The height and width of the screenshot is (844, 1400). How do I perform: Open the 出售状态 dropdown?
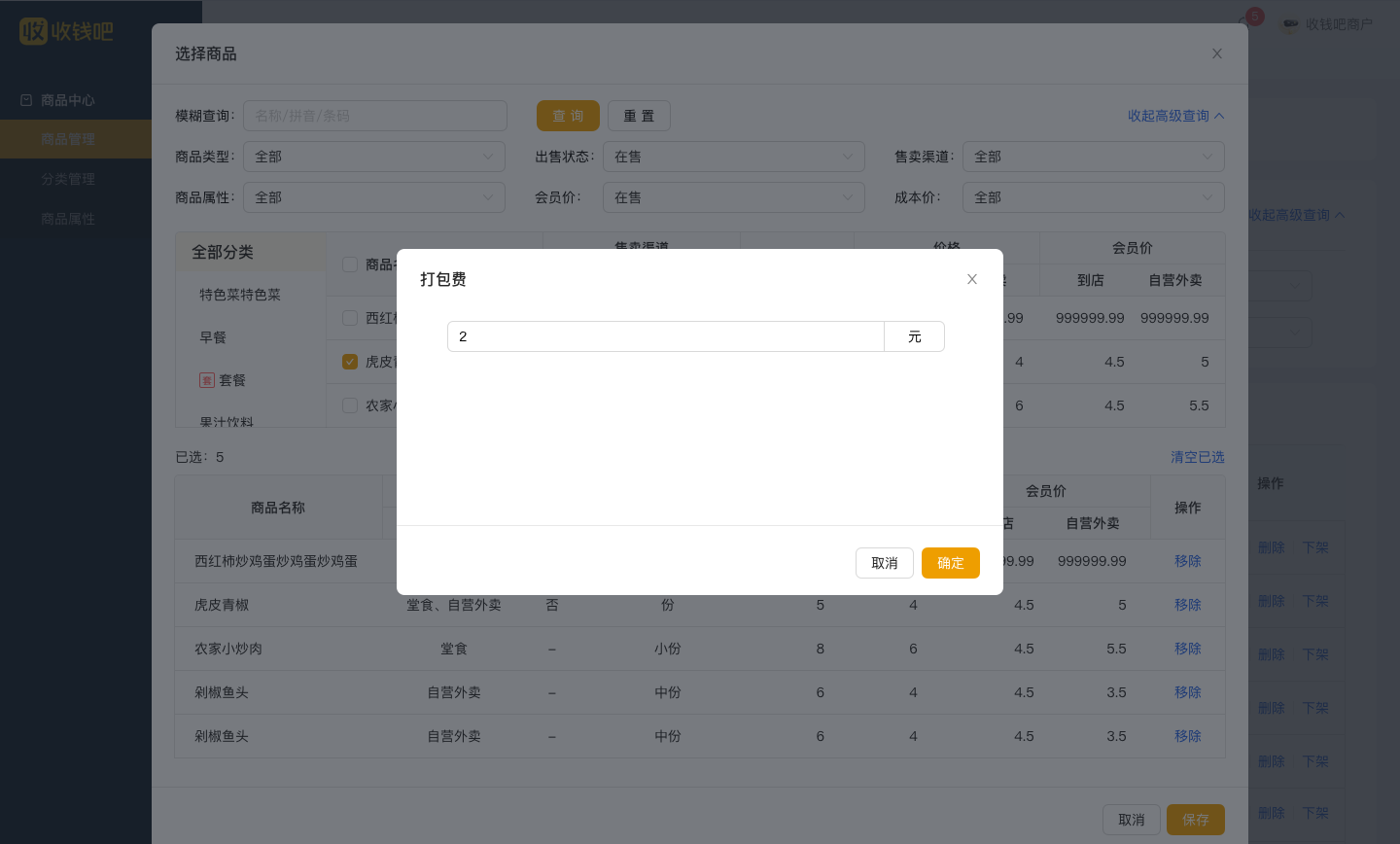click(x=734, y=157)
